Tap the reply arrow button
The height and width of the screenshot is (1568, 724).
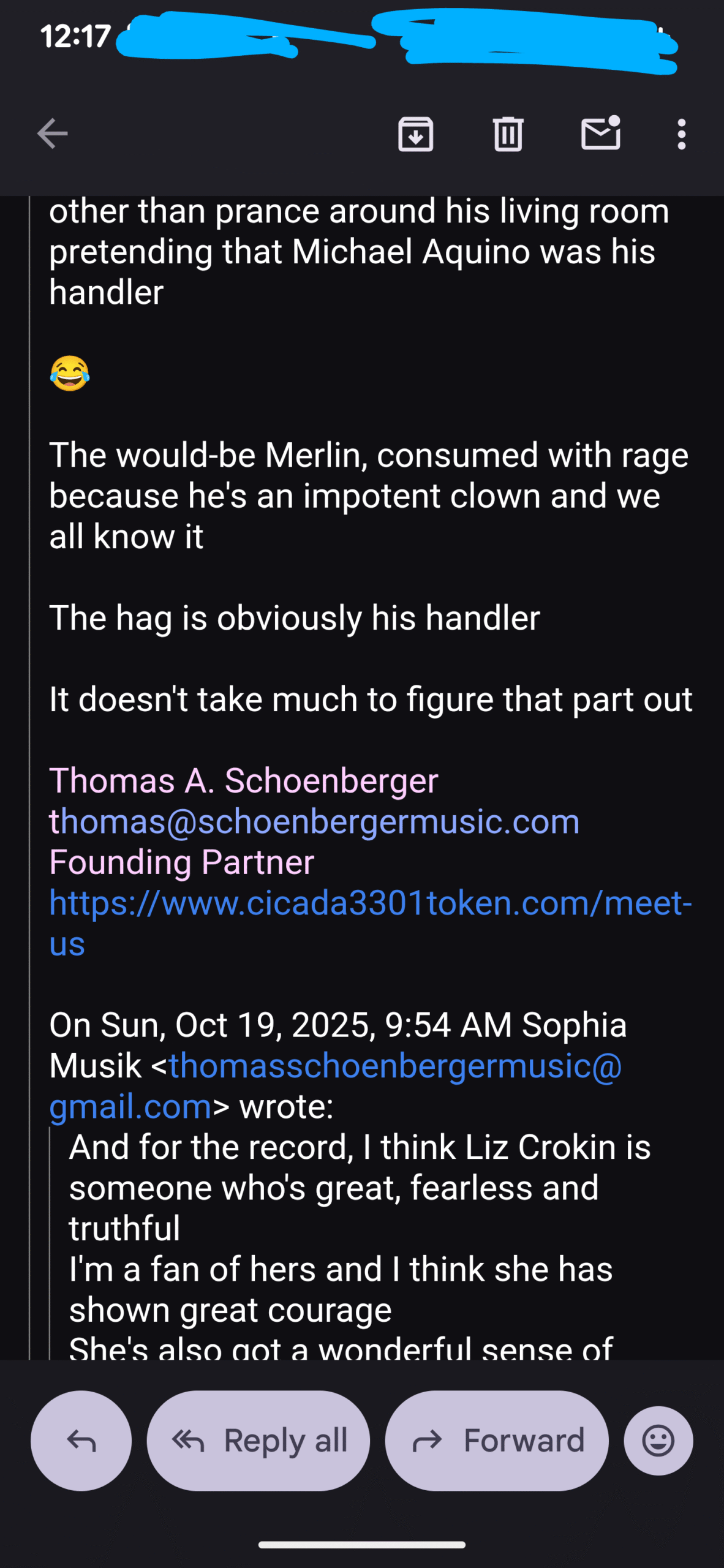pyautogui.click(x=81, y=1441)
